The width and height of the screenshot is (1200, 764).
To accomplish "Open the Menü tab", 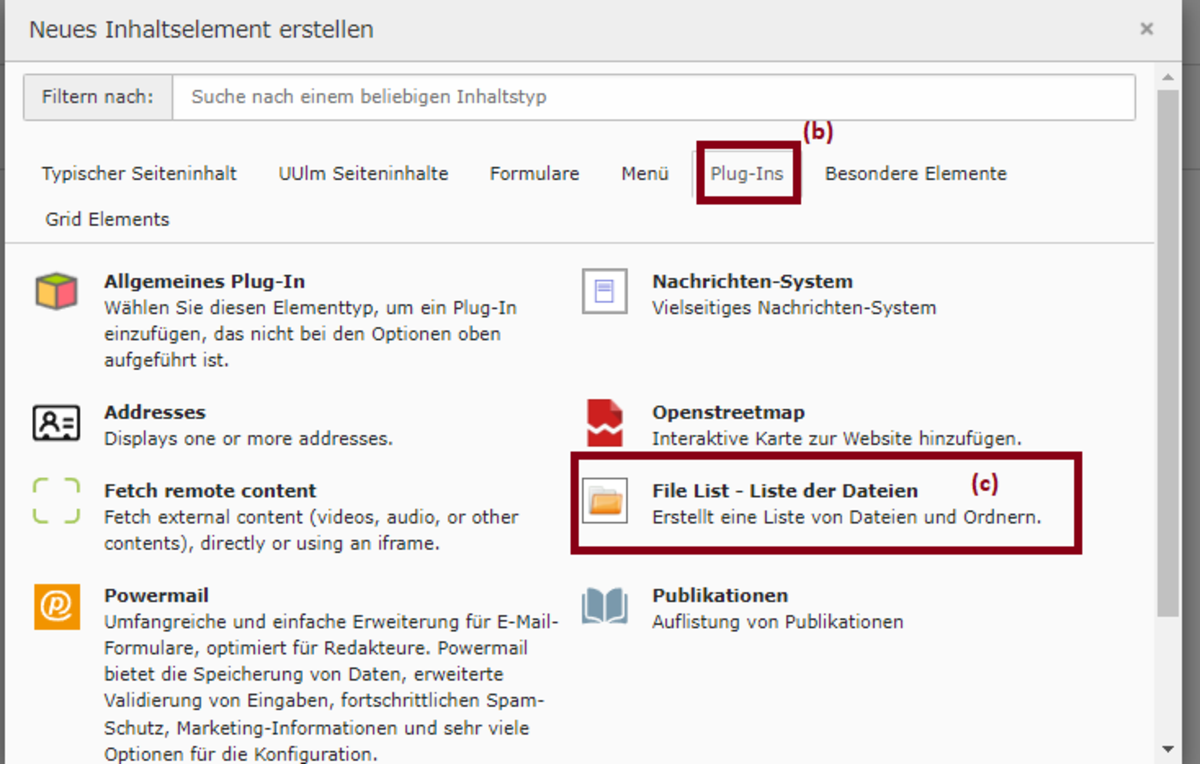I will [645, 174].
